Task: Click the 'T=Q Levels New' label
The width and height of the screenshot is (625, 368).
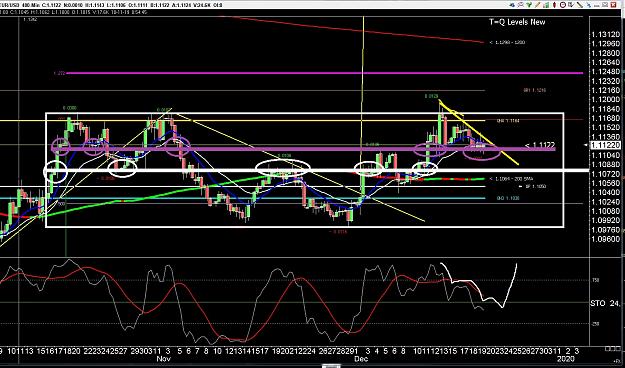Action: pyautogui.click(x=517, y=22)
